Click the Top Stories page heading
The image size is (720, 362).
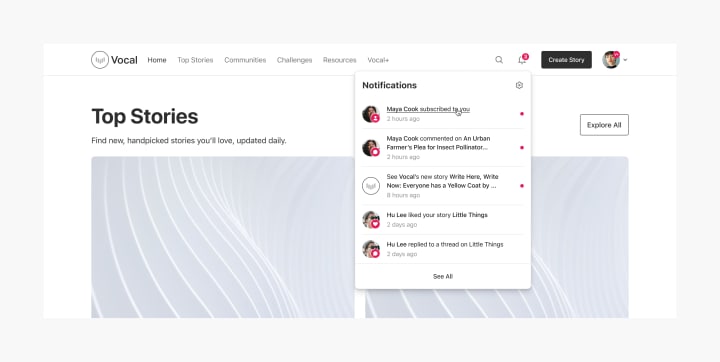(145, 117)
